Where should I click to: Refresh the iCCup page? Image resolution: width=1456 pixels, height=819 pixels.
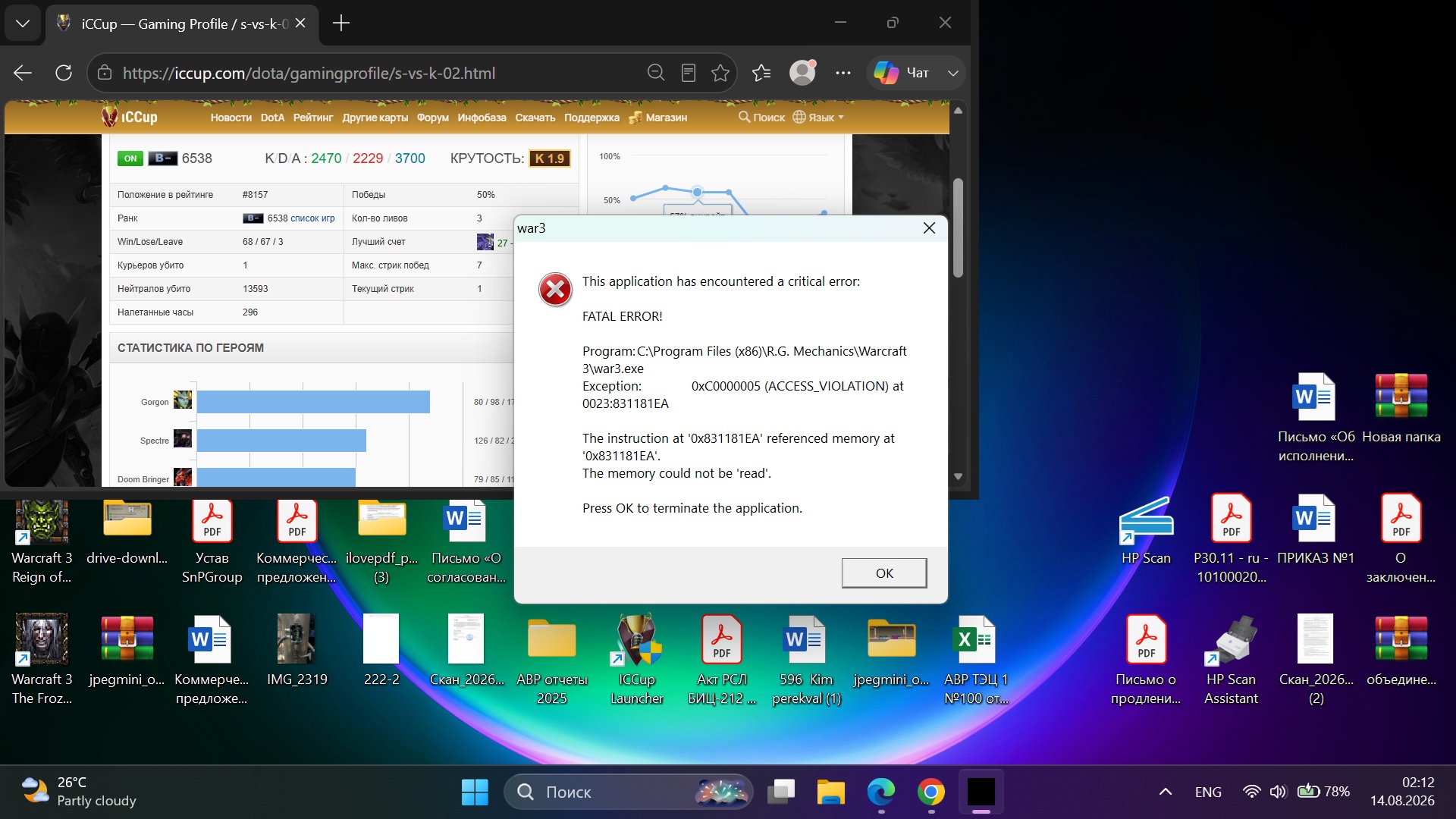(64, 73)
